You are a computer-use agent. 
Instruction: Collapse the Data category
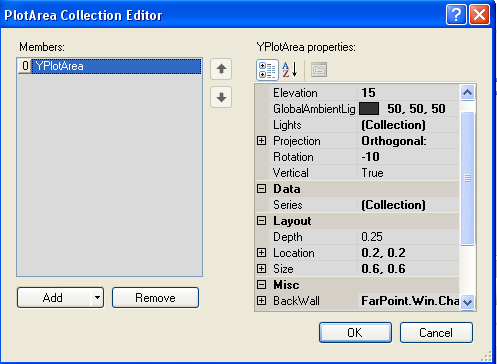[x=262, y=189]
